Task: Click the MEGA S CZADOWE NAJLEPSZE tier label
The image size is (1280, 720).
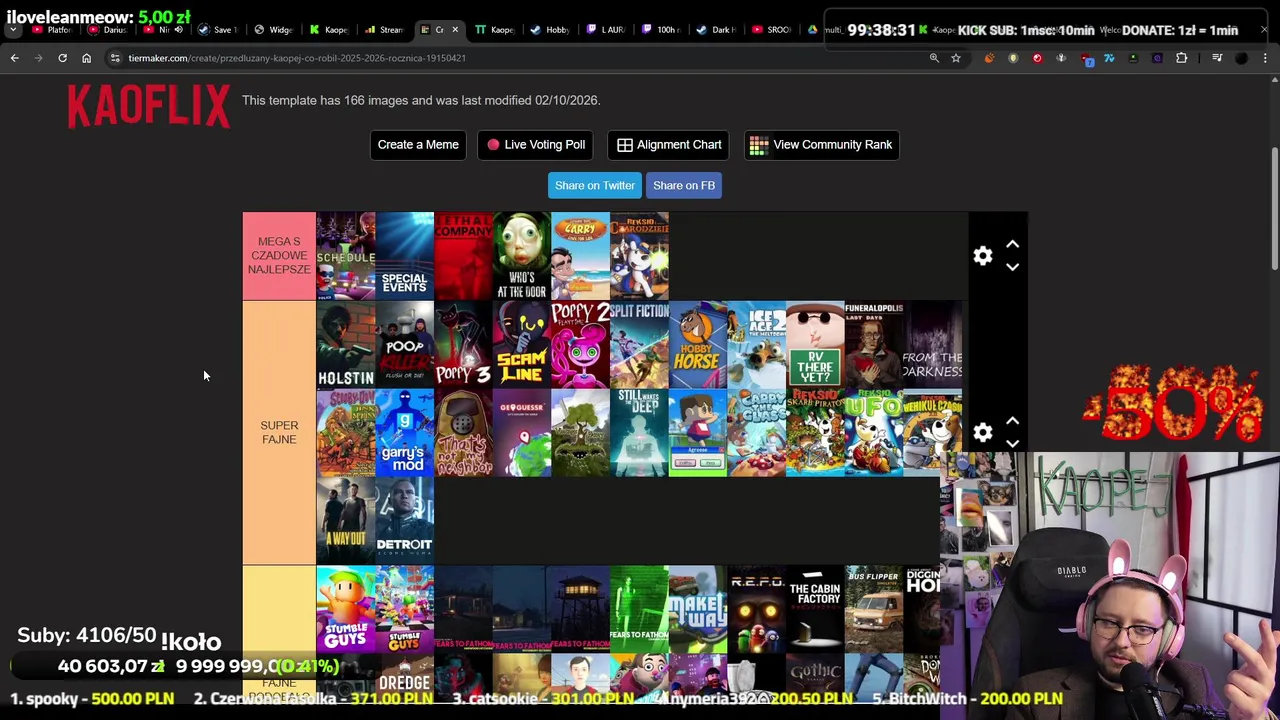Action: click(279, 256)
